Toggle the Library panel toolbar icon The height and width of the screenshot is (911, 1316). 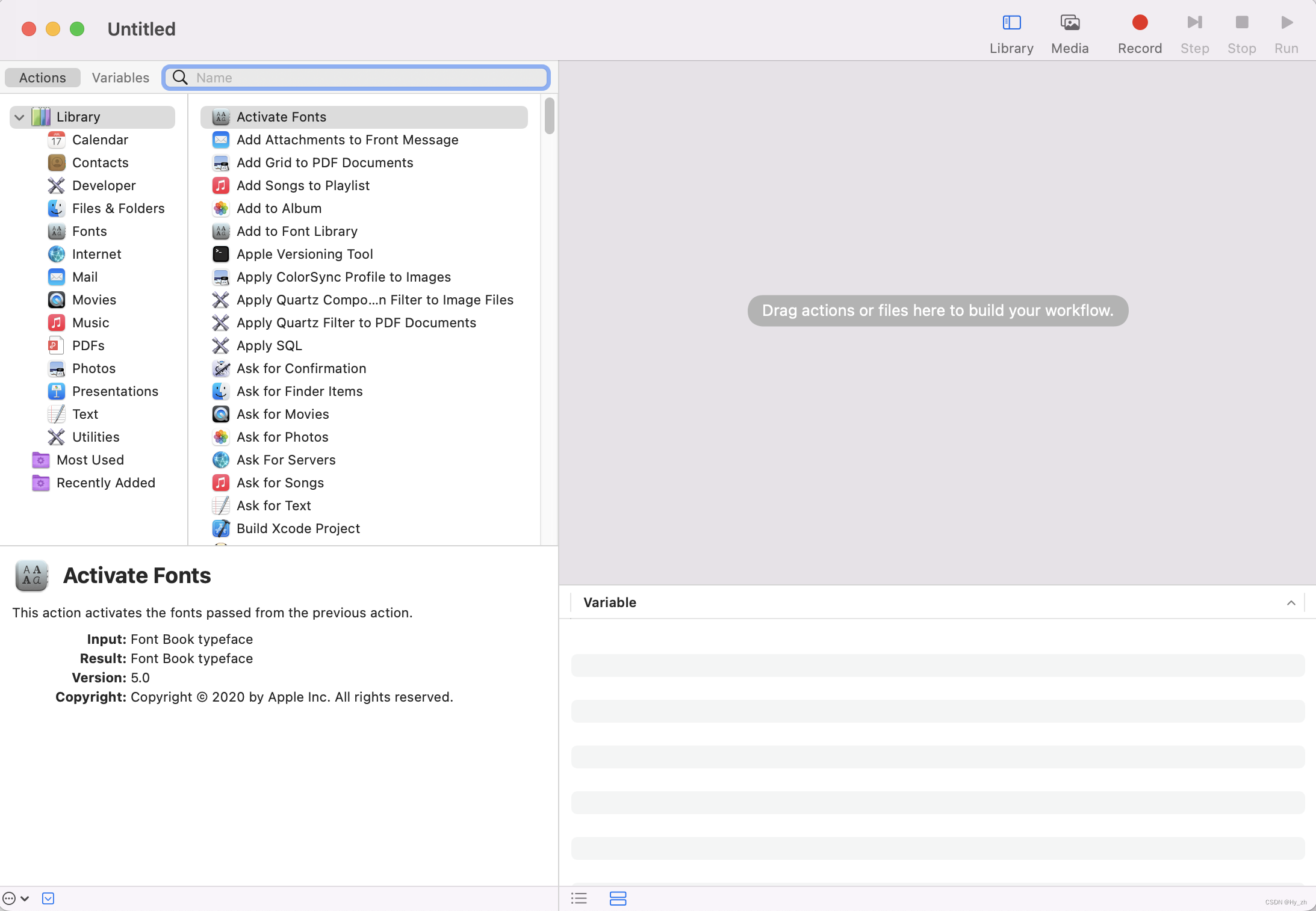1011,23
